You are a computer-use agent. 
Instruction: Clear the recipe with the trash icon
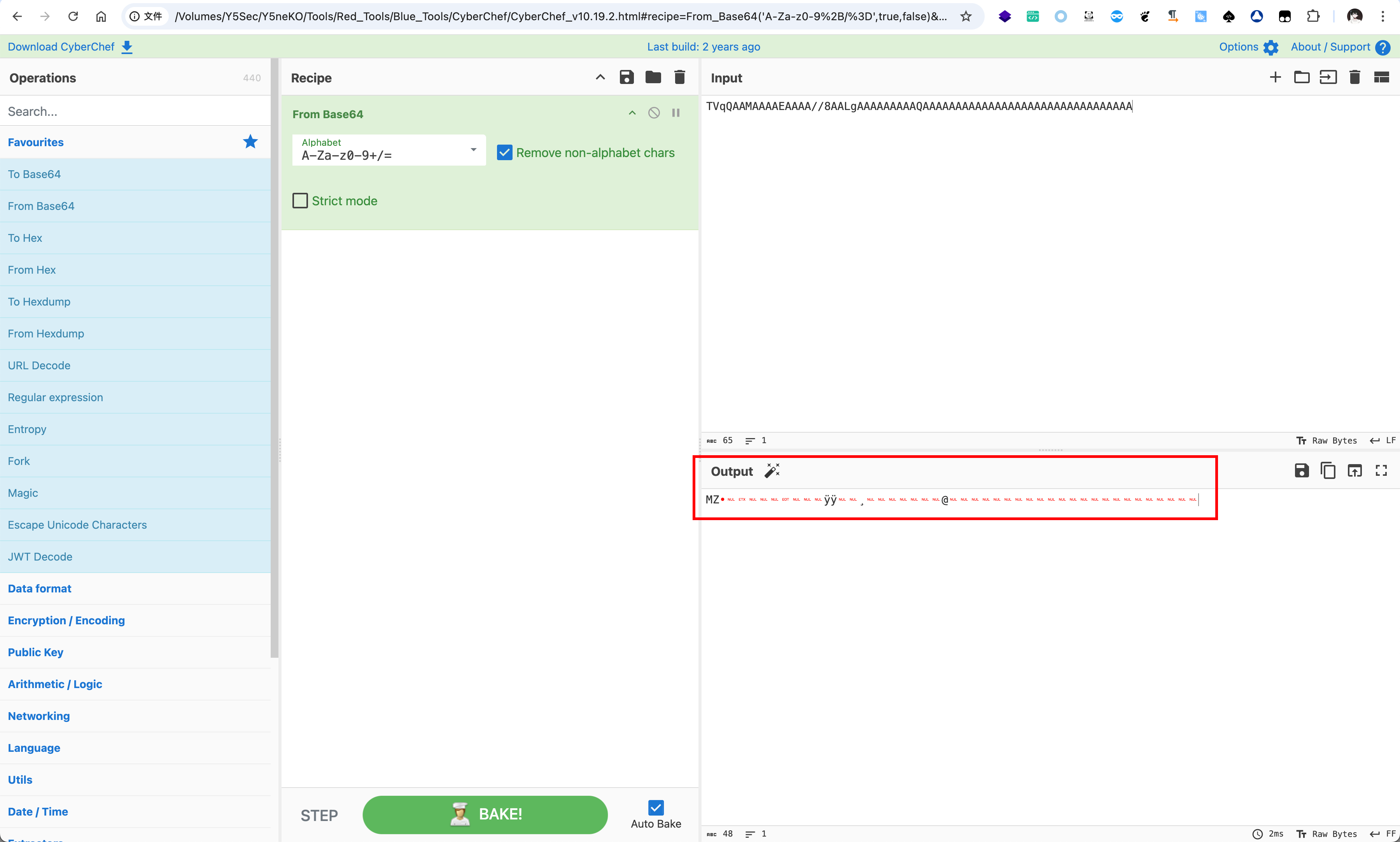(679, 77)
